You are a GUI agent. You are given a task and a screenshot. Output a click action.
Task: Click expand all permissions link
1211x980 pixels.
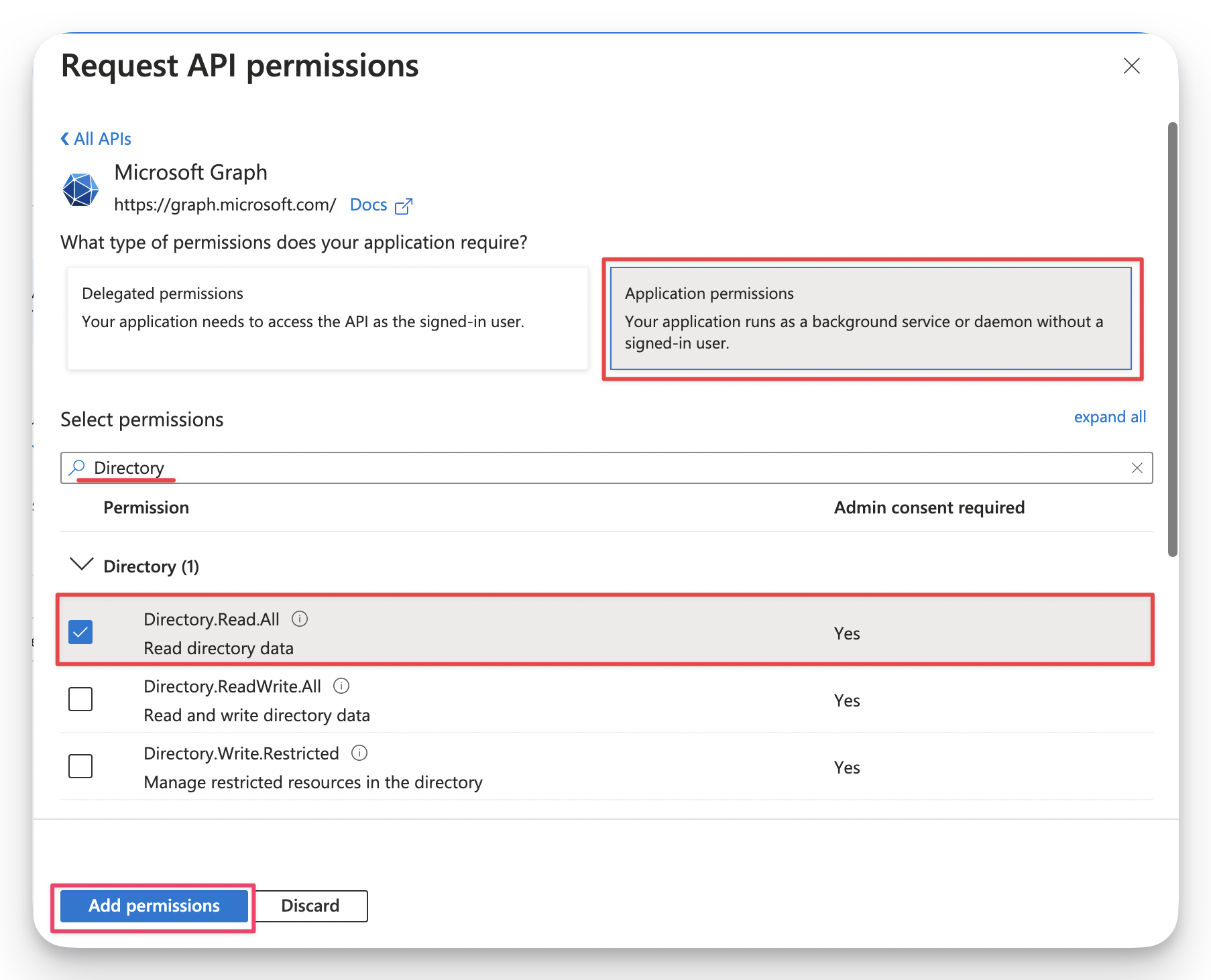pyautogui.click(x=1110, y=417)
